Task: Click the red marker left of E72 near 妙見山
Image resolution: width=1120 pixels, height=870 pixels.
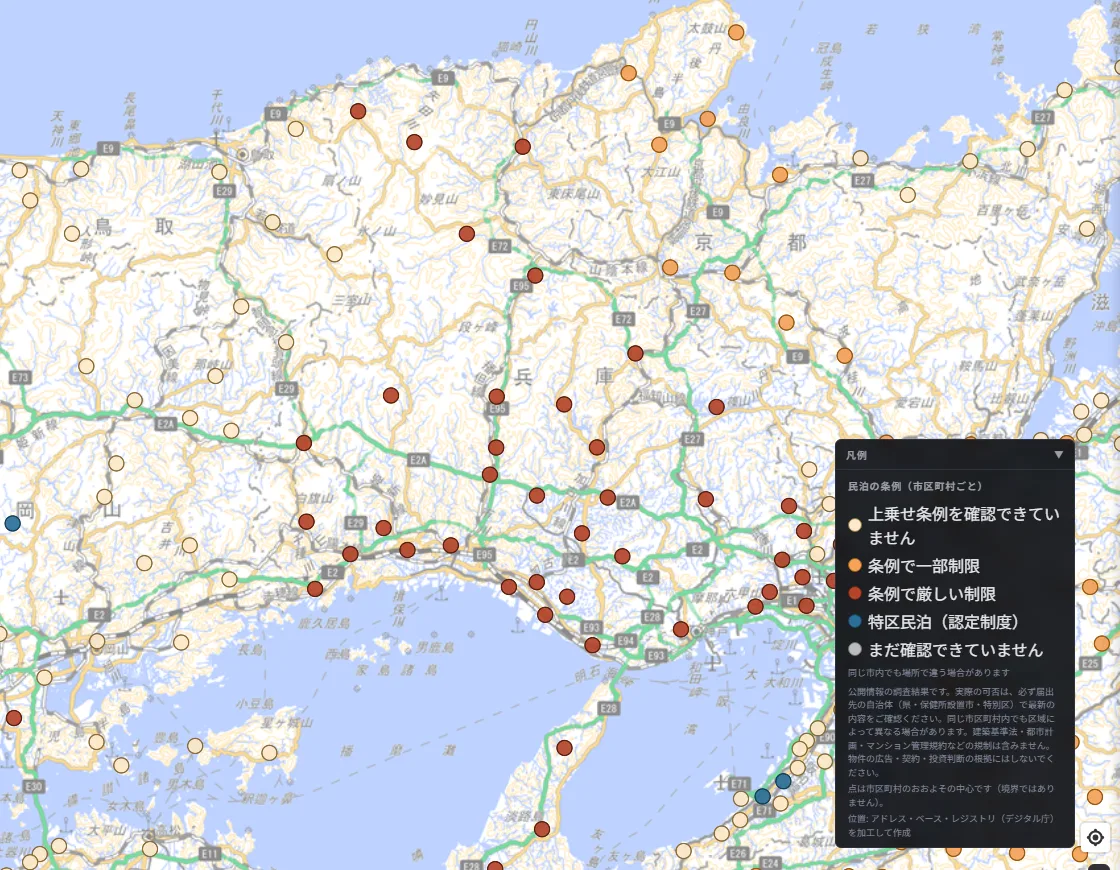Action: pyautogui.click(x=466, y=234)
